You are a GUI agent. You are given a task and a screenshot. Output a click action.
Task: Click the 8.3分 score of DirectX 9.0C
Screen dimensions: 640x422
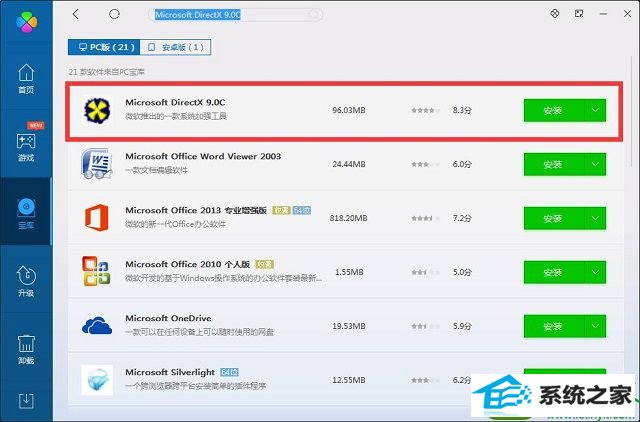pos(462,110)
